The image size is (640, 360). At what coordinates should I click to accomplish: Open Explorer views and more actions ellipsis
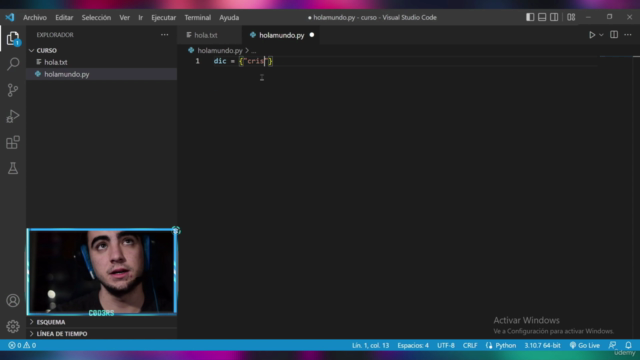click(164, 35)
